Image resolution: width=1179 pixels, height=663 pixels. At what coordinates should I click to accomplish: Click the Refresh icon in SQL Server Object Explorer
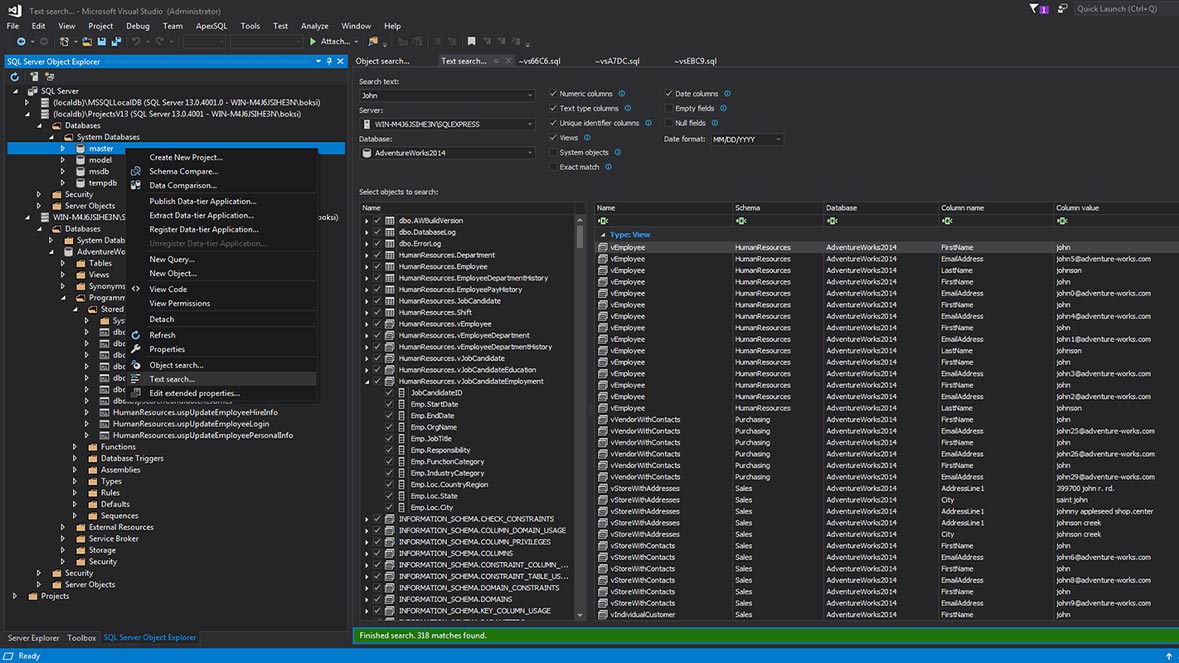[14, 77]
